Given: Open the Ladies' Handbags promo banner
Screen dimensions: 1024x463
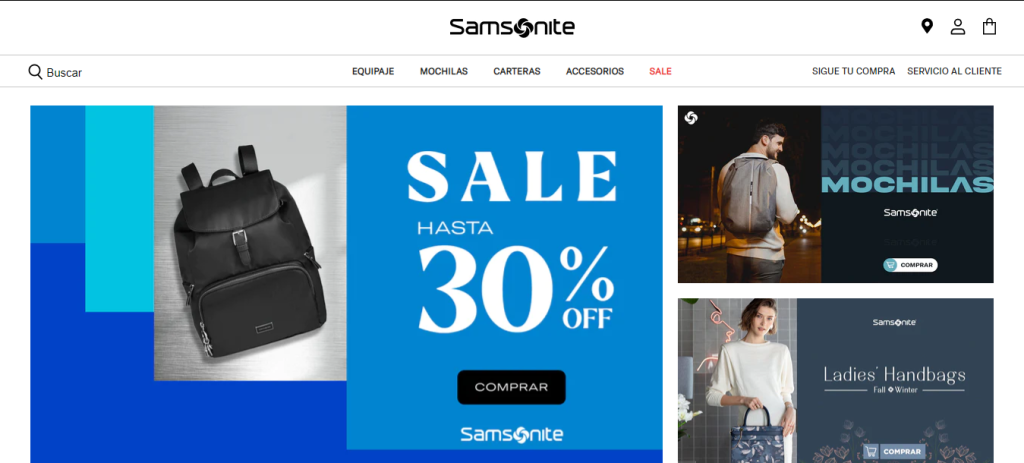Looking at the screenshot, I should click(835, 381).
